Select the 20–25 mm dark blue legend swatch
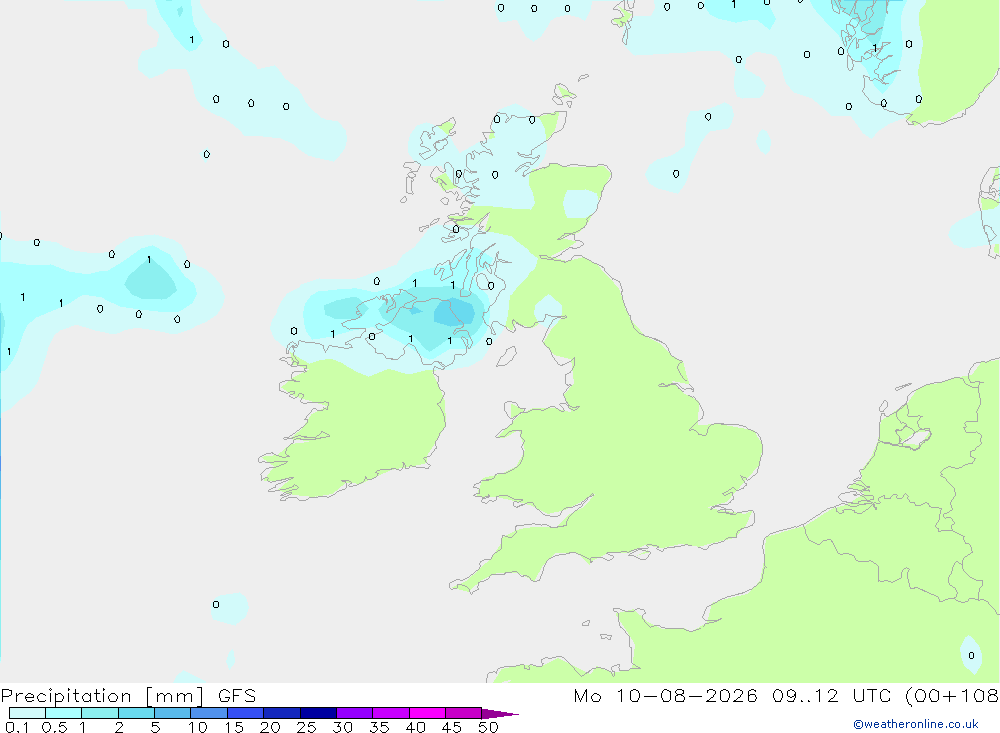 click(x=281, y=713)
